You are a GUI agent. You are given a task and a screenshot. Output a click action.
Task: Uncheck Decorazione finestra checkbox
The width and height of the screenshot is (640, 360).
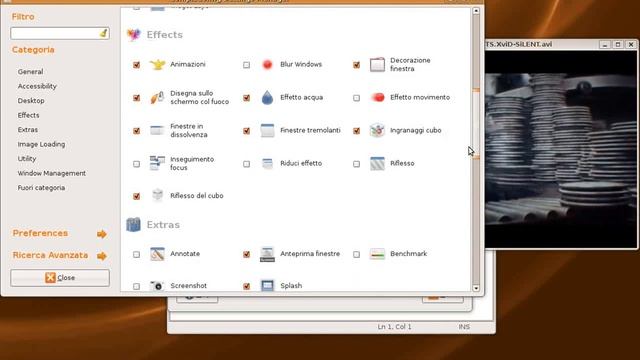point(356,65)
